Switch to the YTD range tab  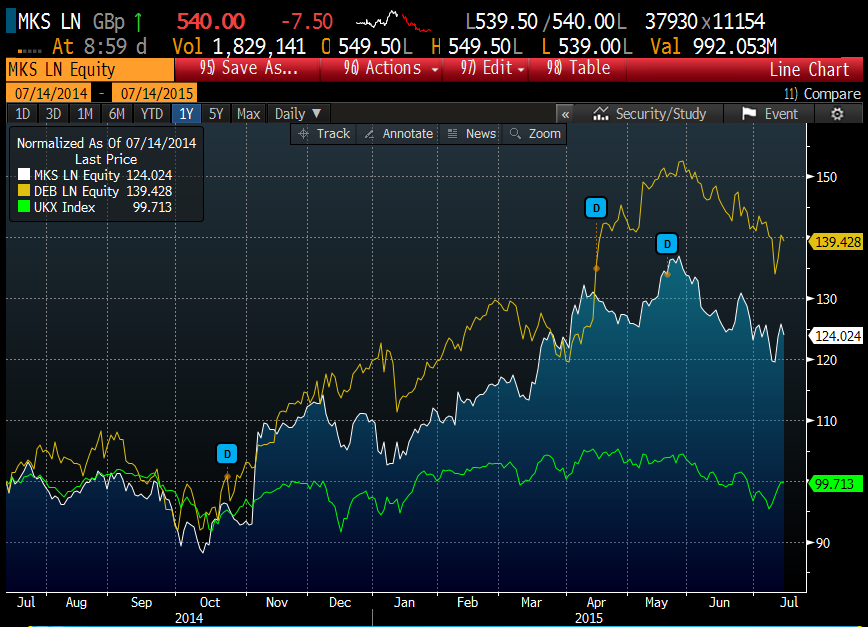pyautogui.click(x=152, y=114)
